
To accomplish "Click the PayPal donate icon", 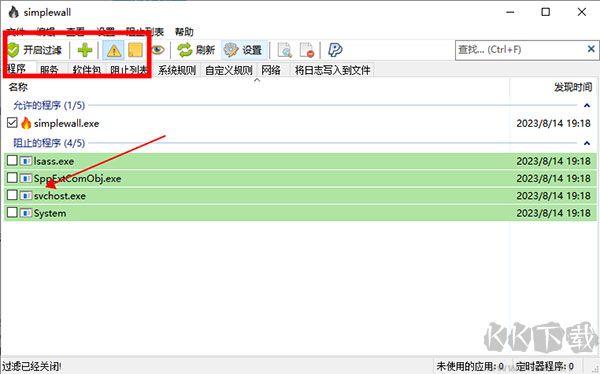I will (335, 50).
